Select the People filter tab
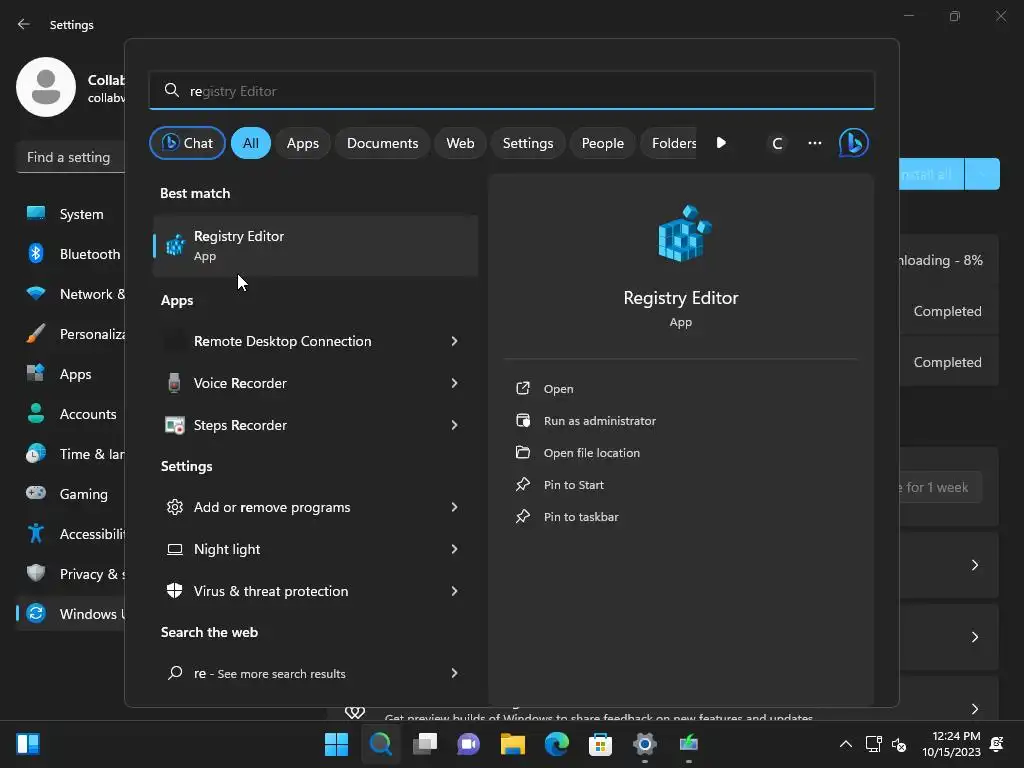1024x768 pixels. [603, 143]
